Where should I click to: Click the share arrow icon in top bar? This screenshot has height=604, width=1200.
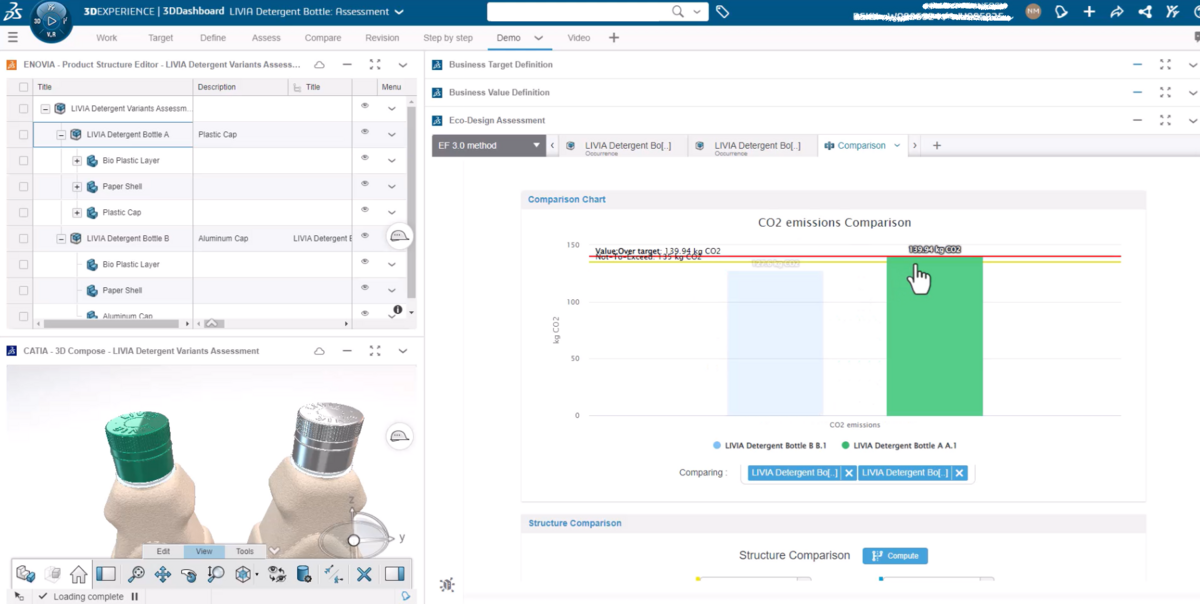1117,12
